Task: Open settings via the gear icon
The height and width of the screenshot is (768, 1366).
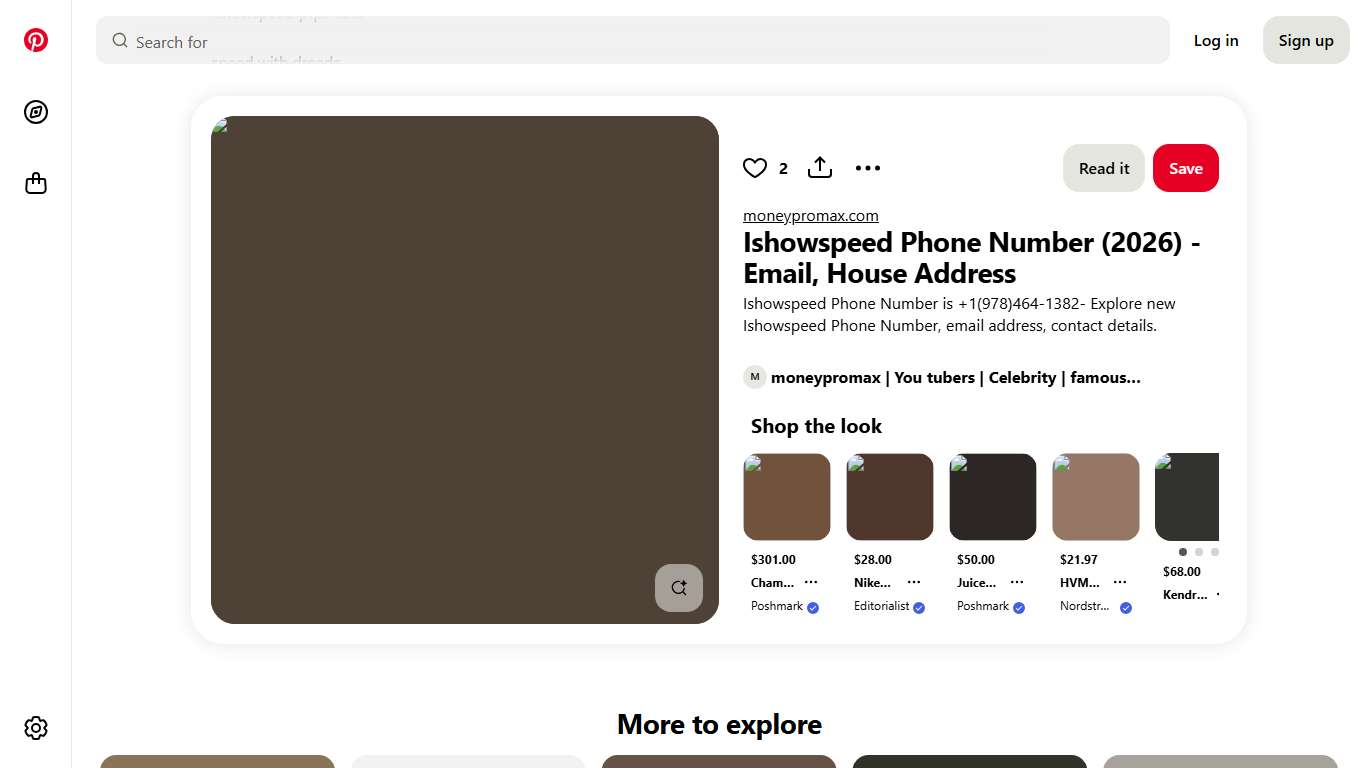Action: point(36,727)
